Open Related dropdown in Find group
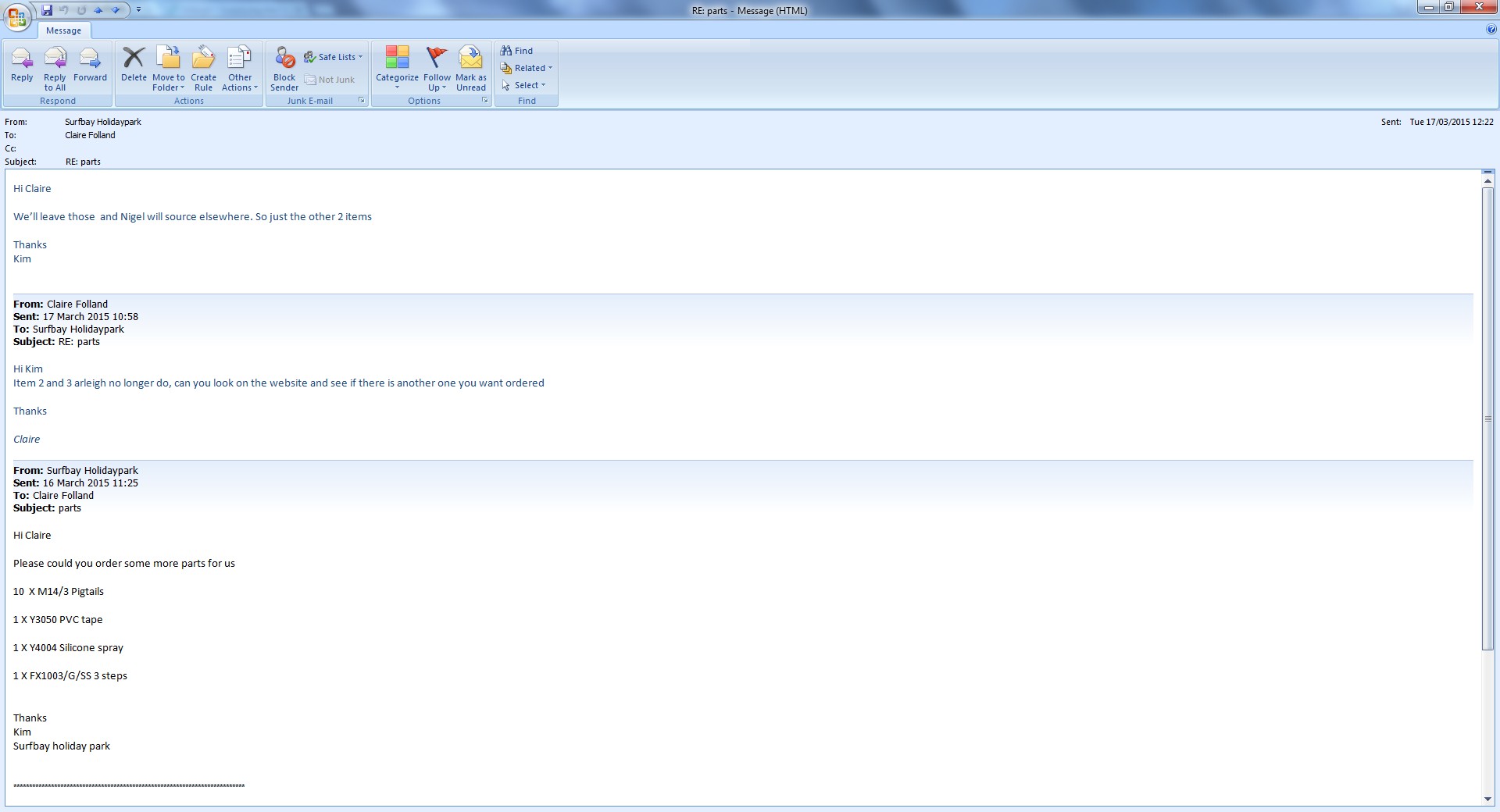Screen dimensions: 1500x812 point(527,68)
